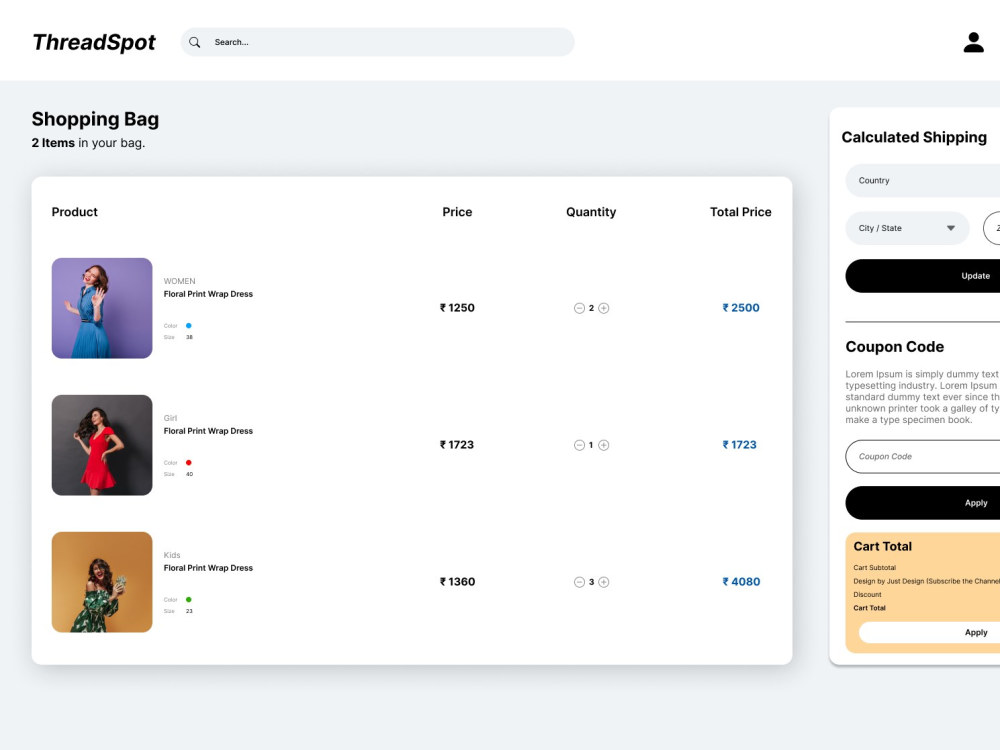Click the black Apply coupon button

pos(922,503)
